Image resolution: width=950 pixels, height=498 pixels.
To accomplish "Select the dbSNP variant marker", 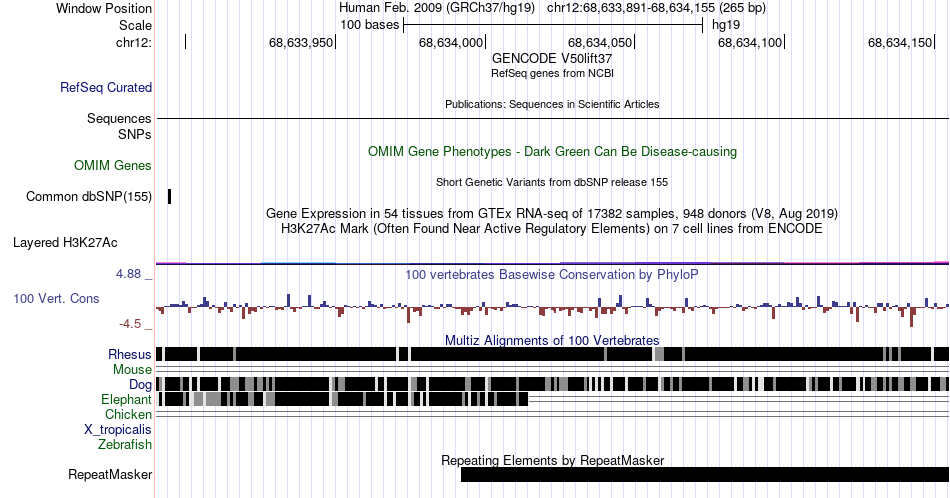I will click(x=170, y=196).
